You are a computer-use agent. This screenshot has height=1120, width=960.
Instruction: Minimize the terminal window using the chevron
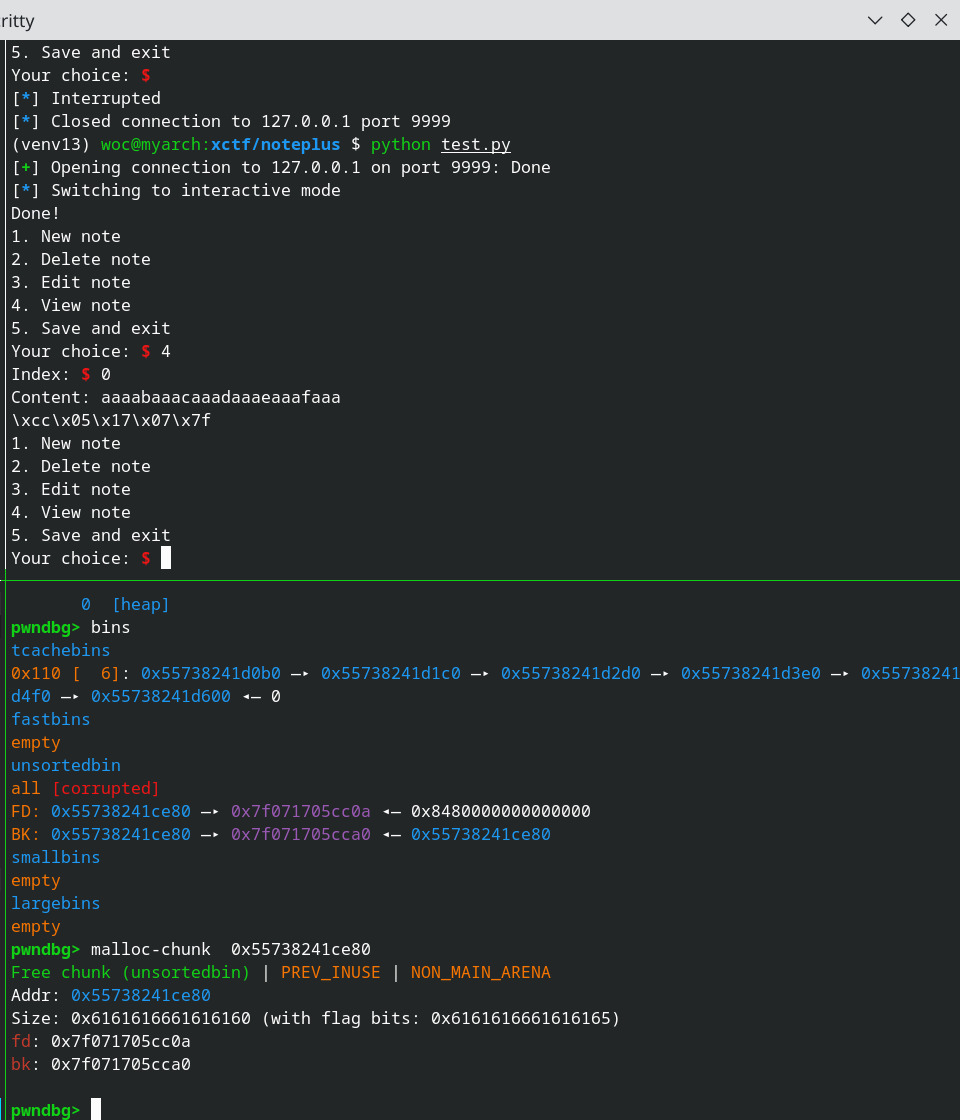[x=875, y=20]
